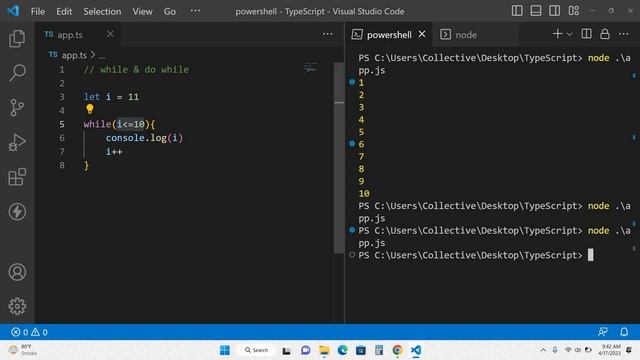Click the comment text on line 1
The image size is (640, 360).
[x=136, y=70]
